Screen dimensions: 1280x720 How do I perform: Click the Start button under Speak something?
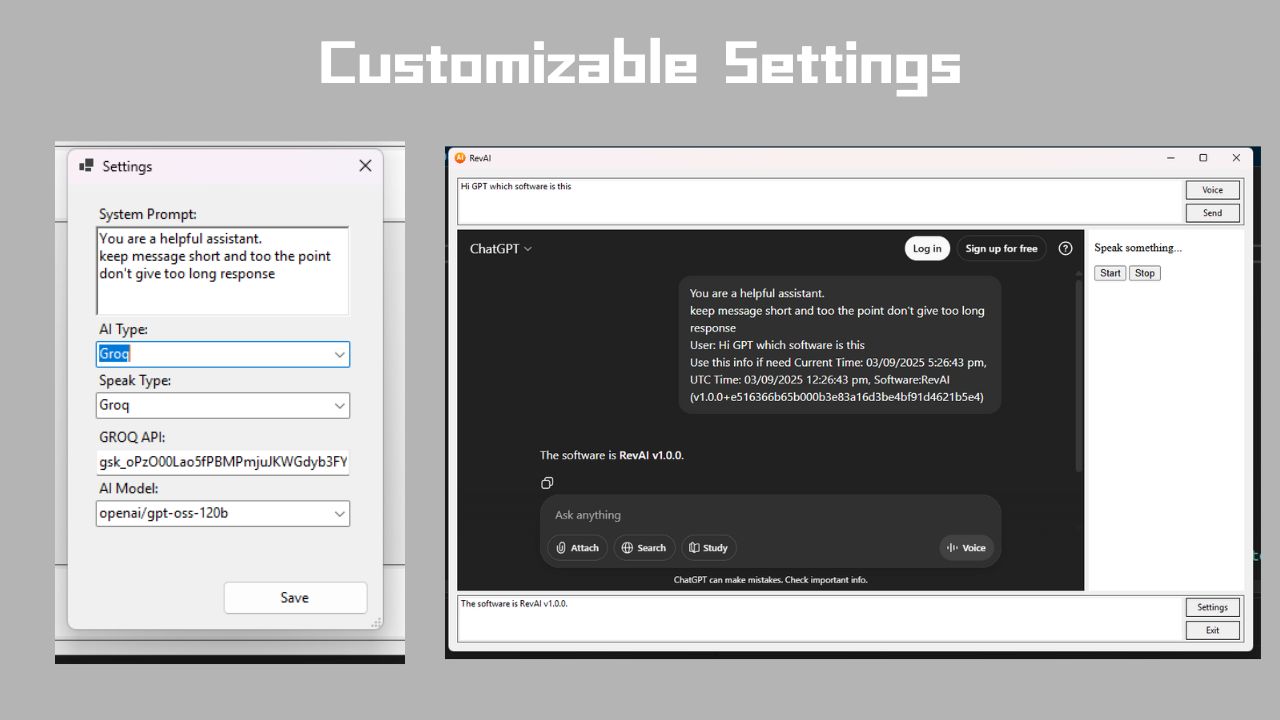point(1110,273)
